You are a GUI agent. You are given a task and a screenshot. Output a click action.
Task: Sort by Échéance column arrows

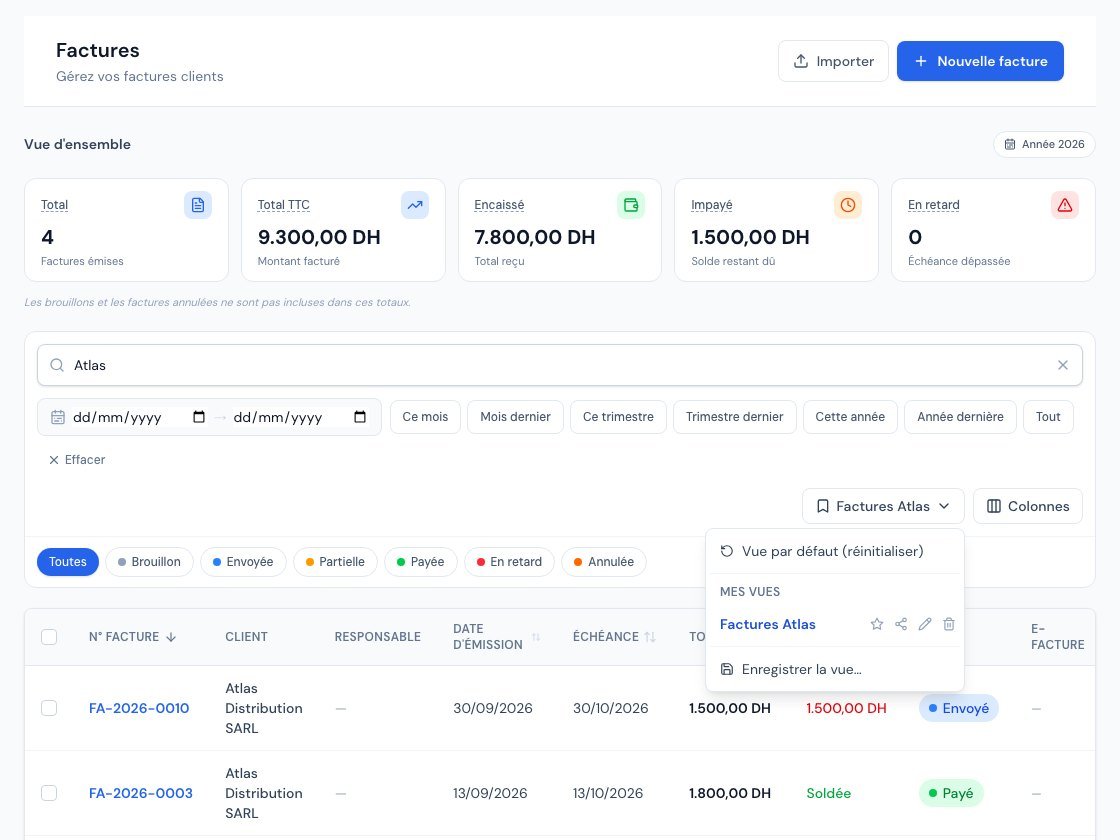pyautogui.click(x=650, y=637)
